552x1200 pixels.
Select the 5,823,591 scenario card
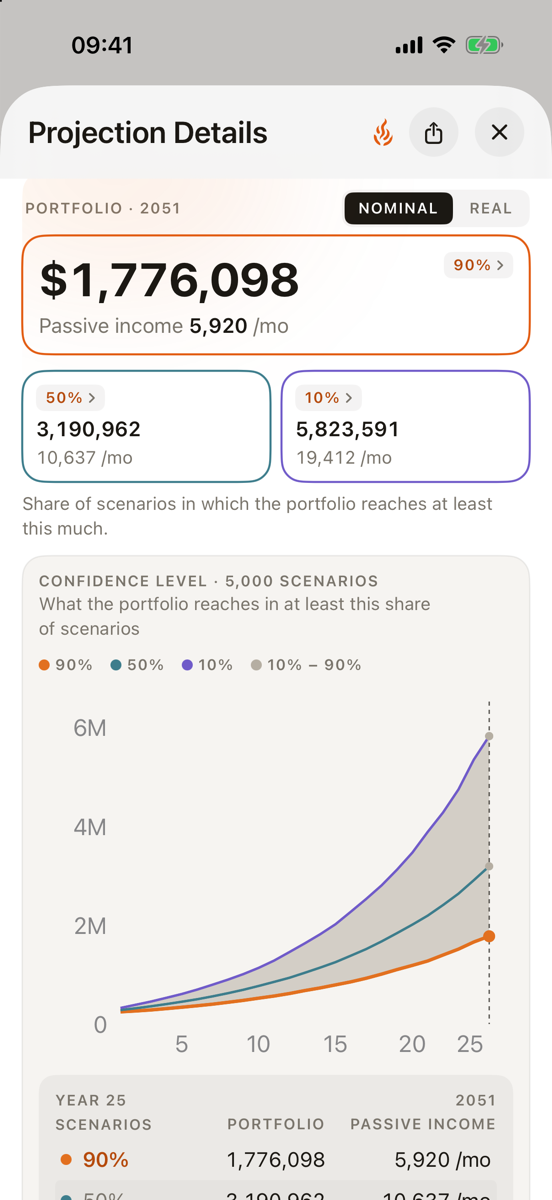click(405, 426)
